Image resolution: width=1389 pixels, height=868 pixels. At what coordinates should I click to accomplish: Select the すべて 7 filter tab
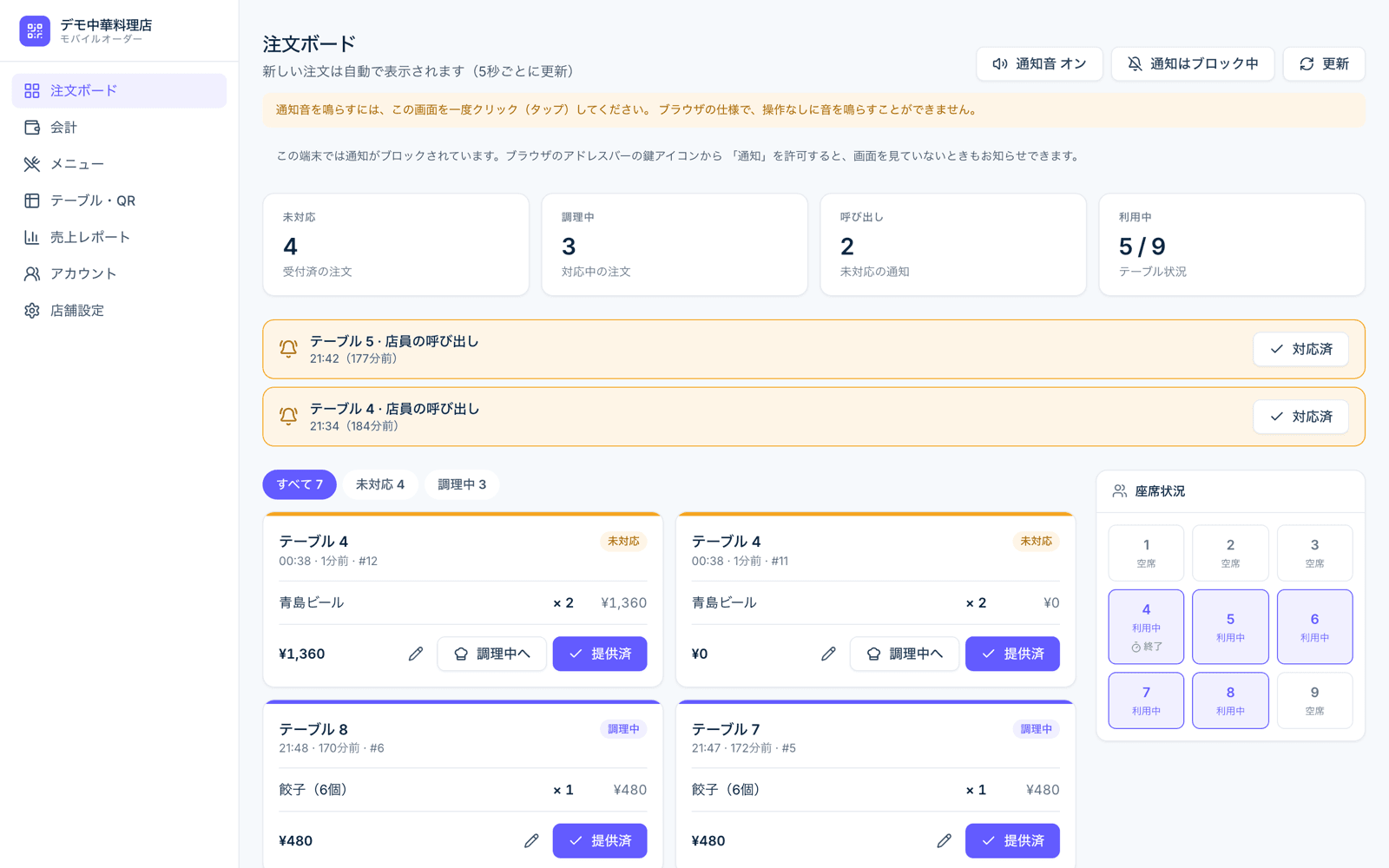(300, 484)
